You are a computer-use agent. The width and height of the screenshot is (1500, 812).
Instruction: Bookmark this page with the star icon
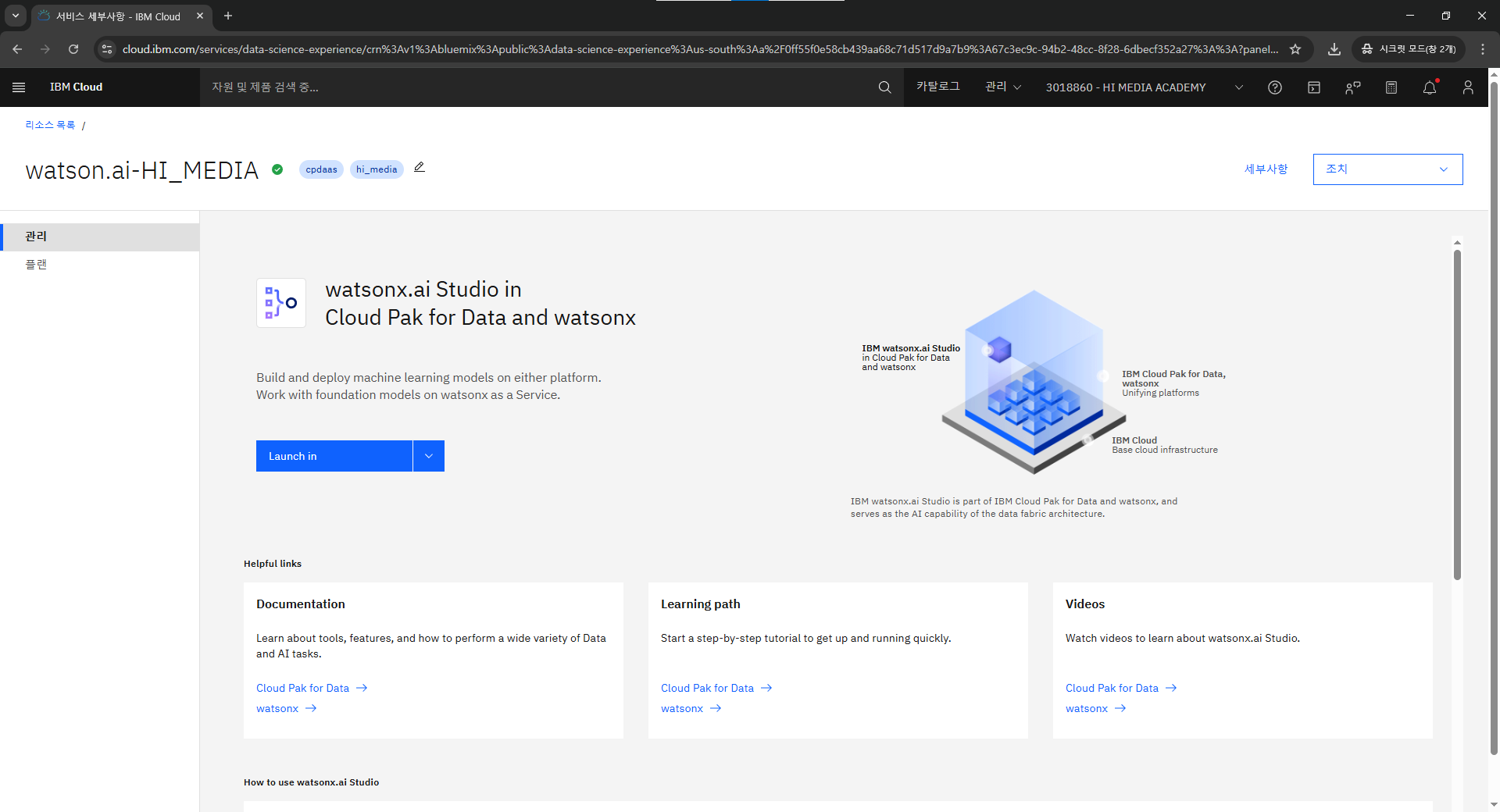tap(1295, 49)
